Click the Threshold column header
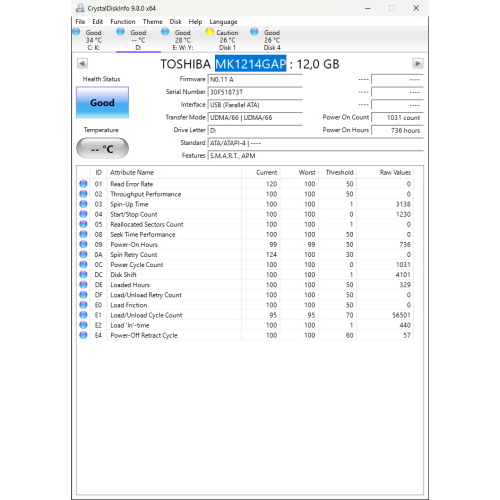The image size is (500, 500). 337,172
